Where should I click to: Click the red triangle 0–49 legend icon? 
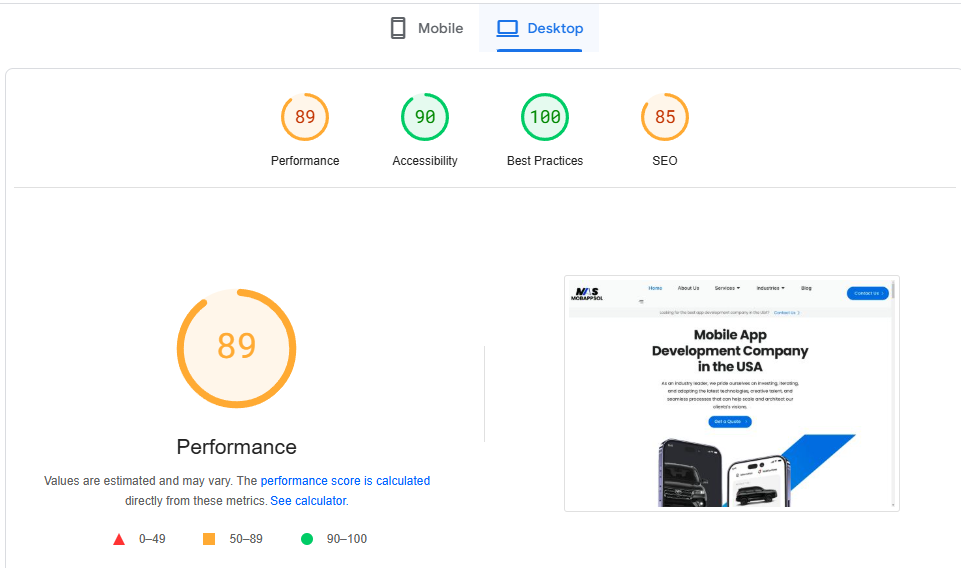[x=119, y=539]
